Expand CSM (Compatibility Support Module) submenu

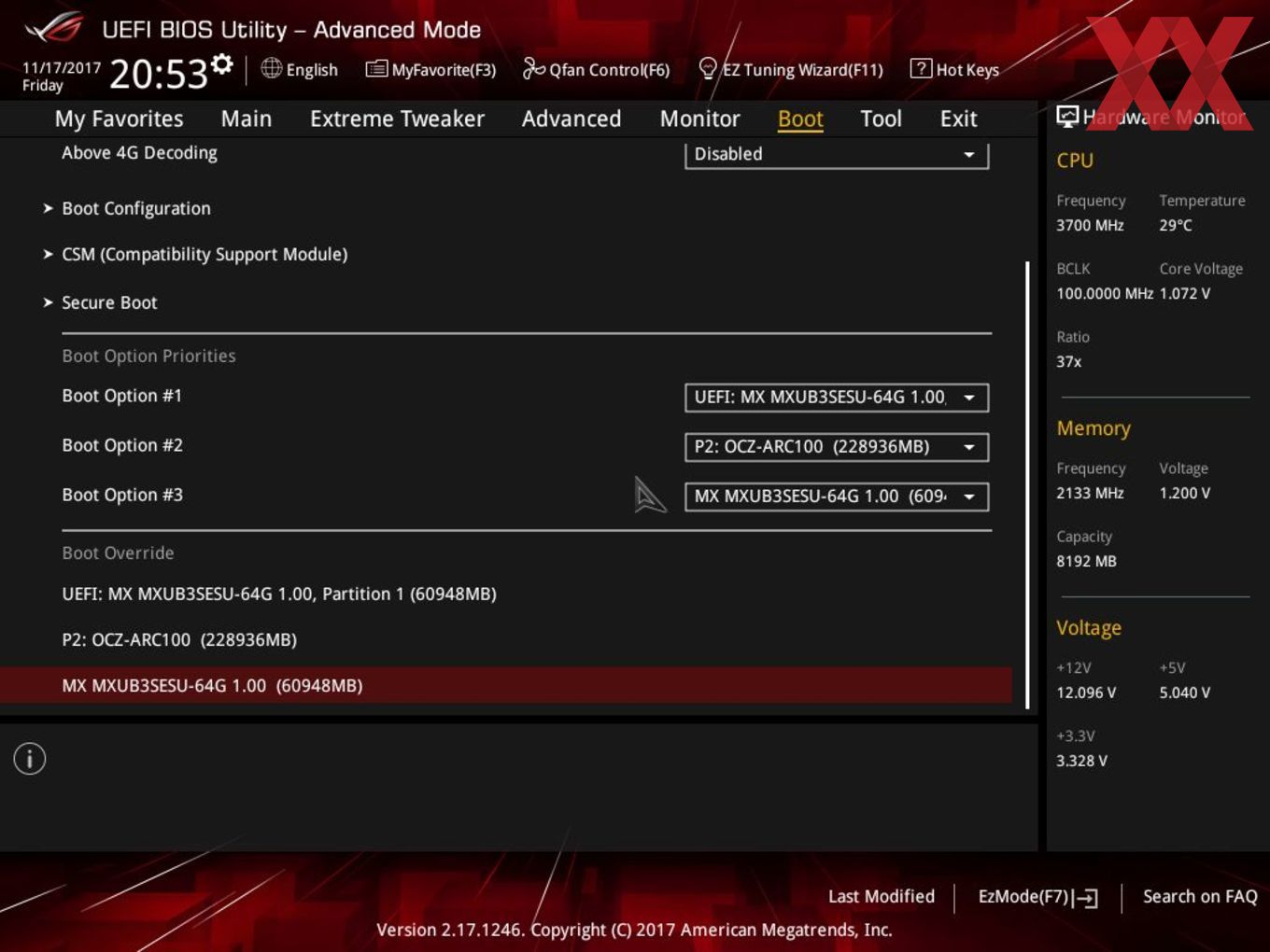(x=195, y=254)
